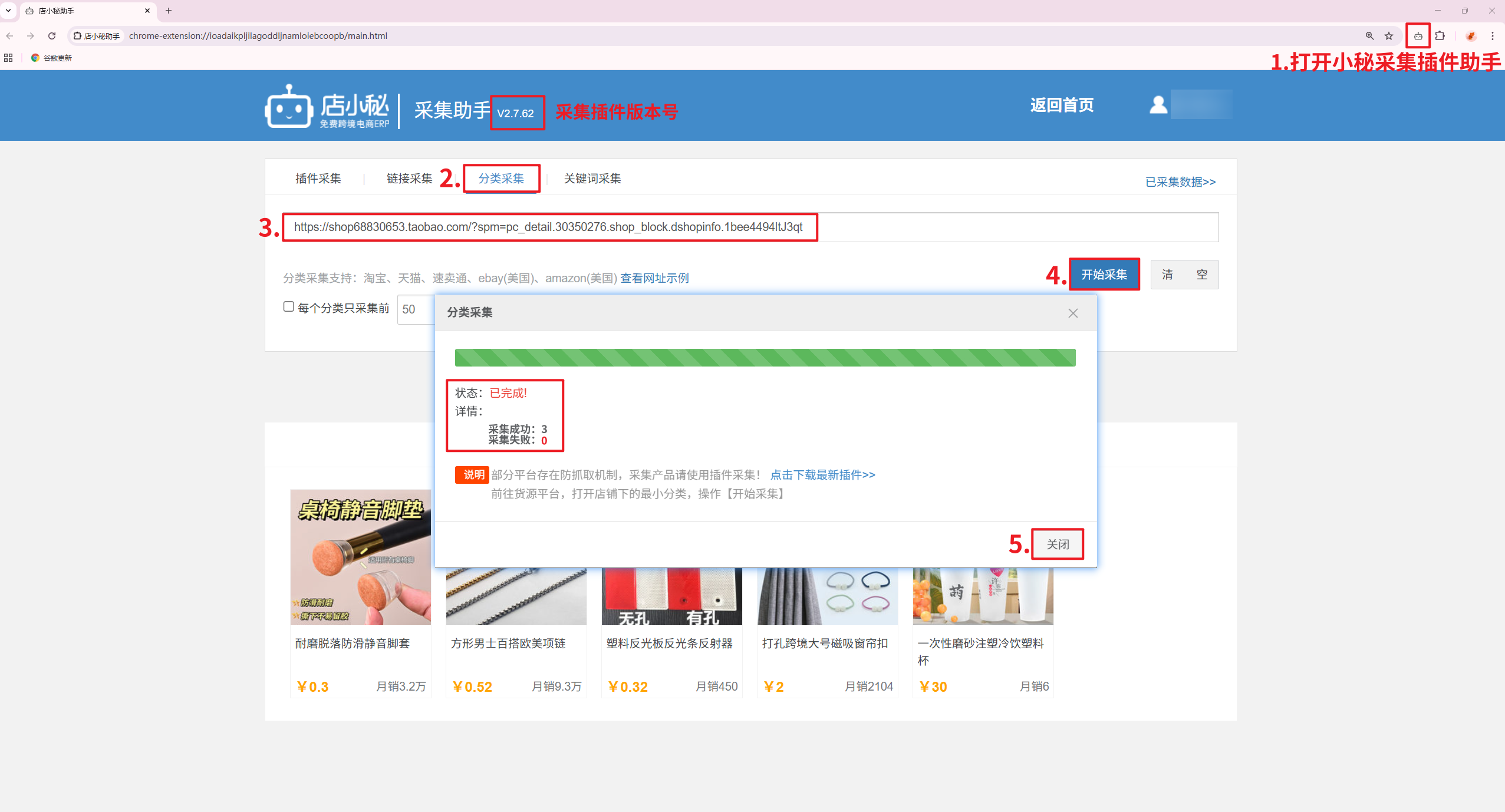Screen dimensions: 1505x812
Task: Open the Chrome three-dot menu
Action: point(1493,36)
